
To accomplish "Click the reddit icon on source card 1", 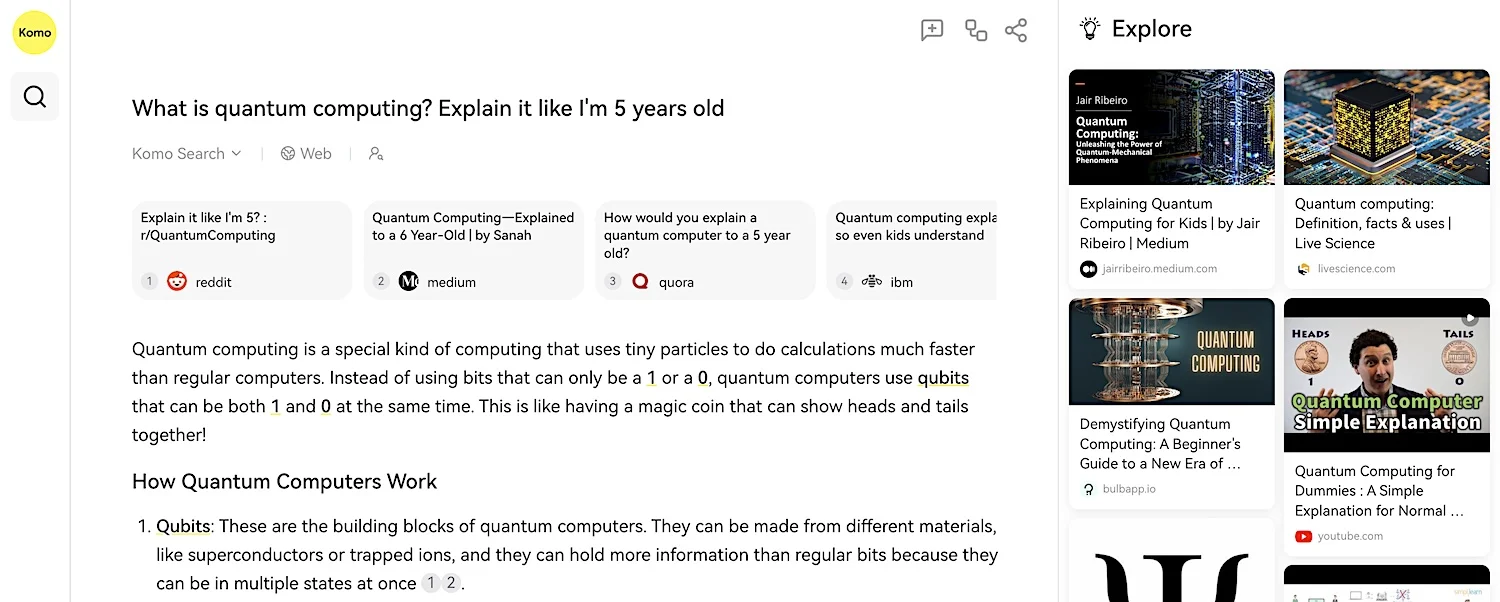I will 177,282.
